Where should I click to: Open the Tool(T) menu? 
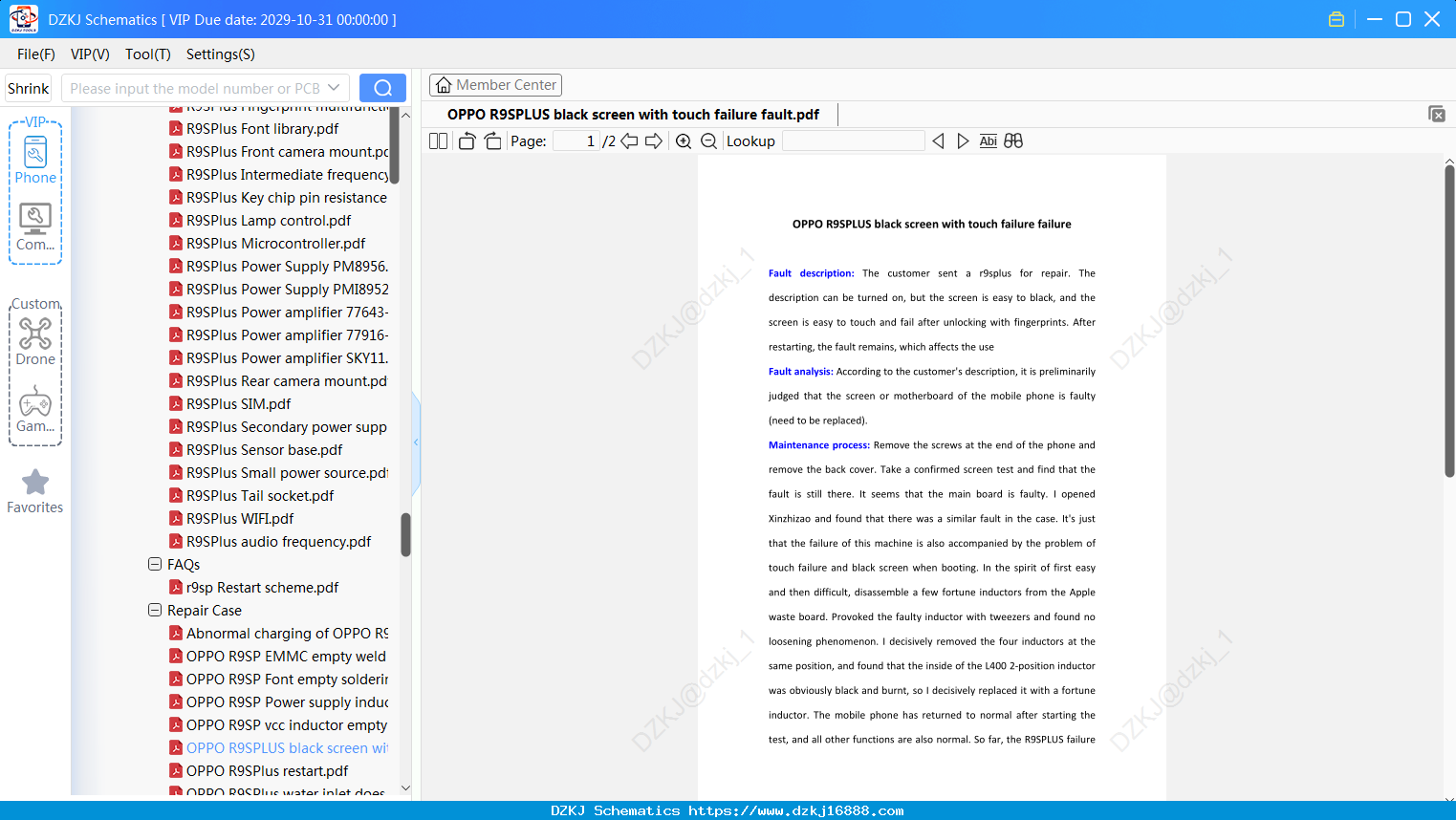point(148,54)
